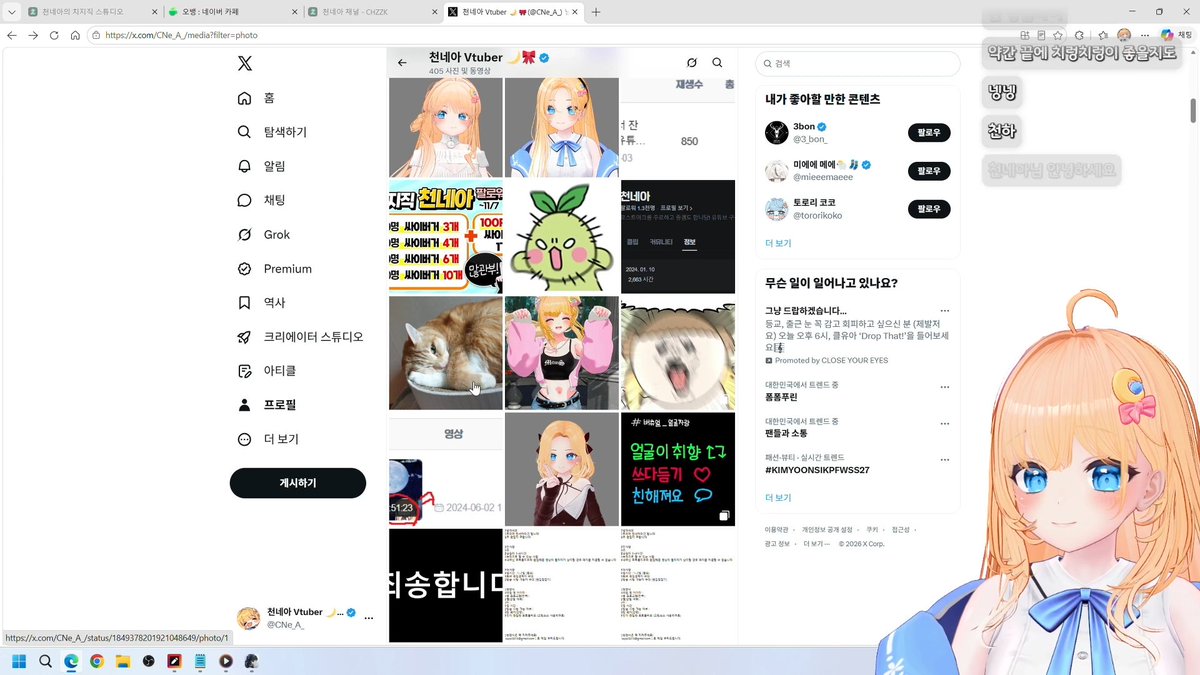Open options for 폼폼푸린 trend
Screen dimensions: 1200x675
pos(945,385)
